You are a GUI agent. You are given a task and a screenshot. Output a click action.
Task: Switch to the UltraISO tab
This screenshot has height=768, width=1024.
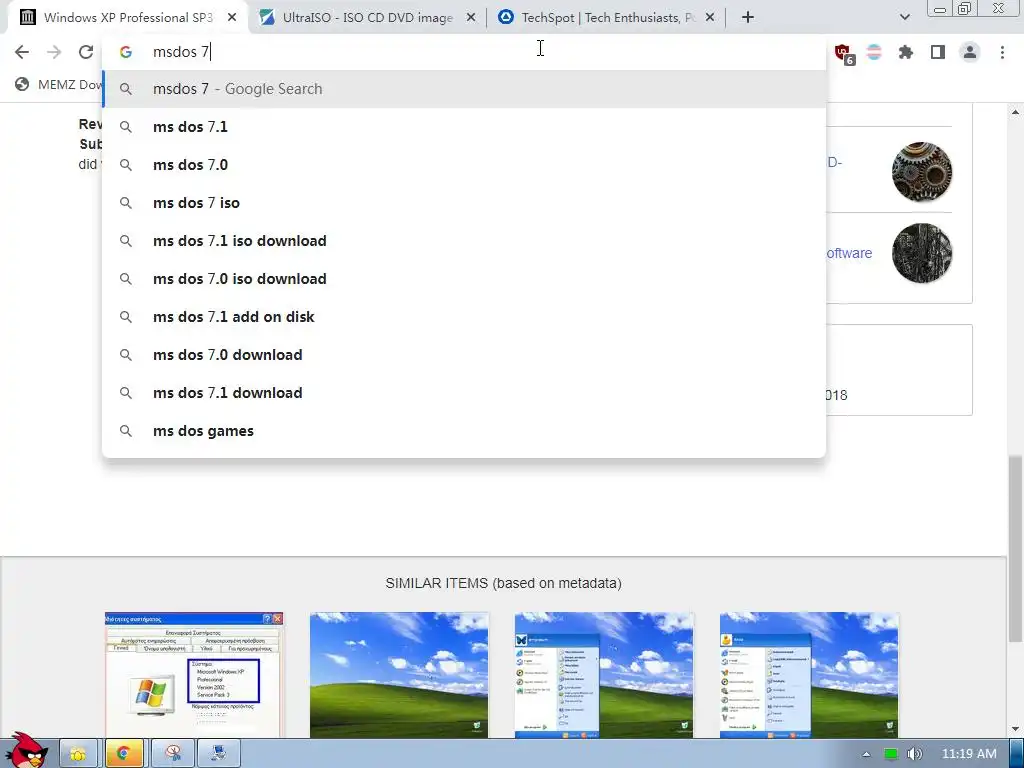[x=367, y=18]
